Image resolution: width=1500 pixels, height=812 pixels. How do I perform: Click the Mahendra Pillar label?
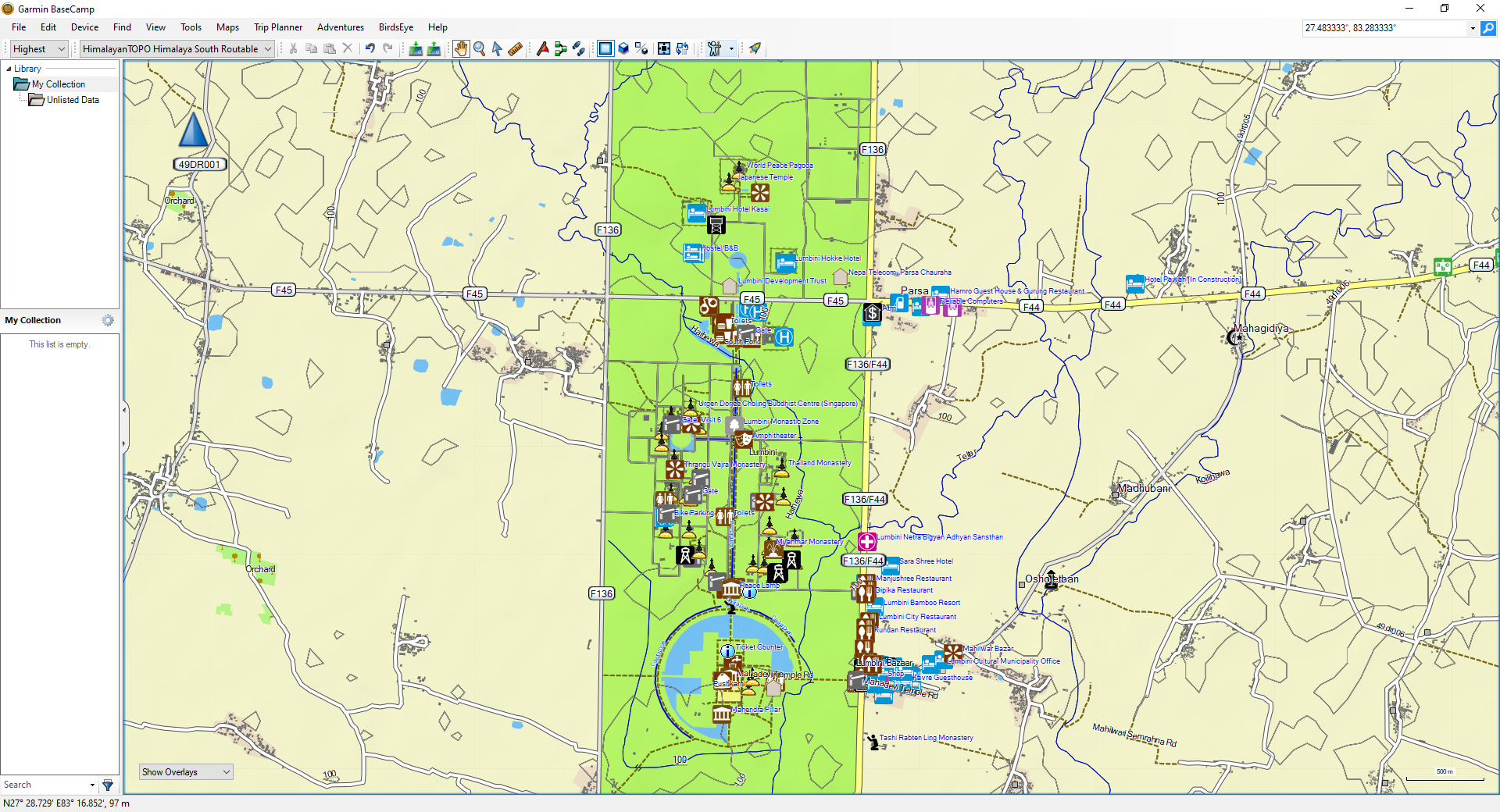pos(756,710)
